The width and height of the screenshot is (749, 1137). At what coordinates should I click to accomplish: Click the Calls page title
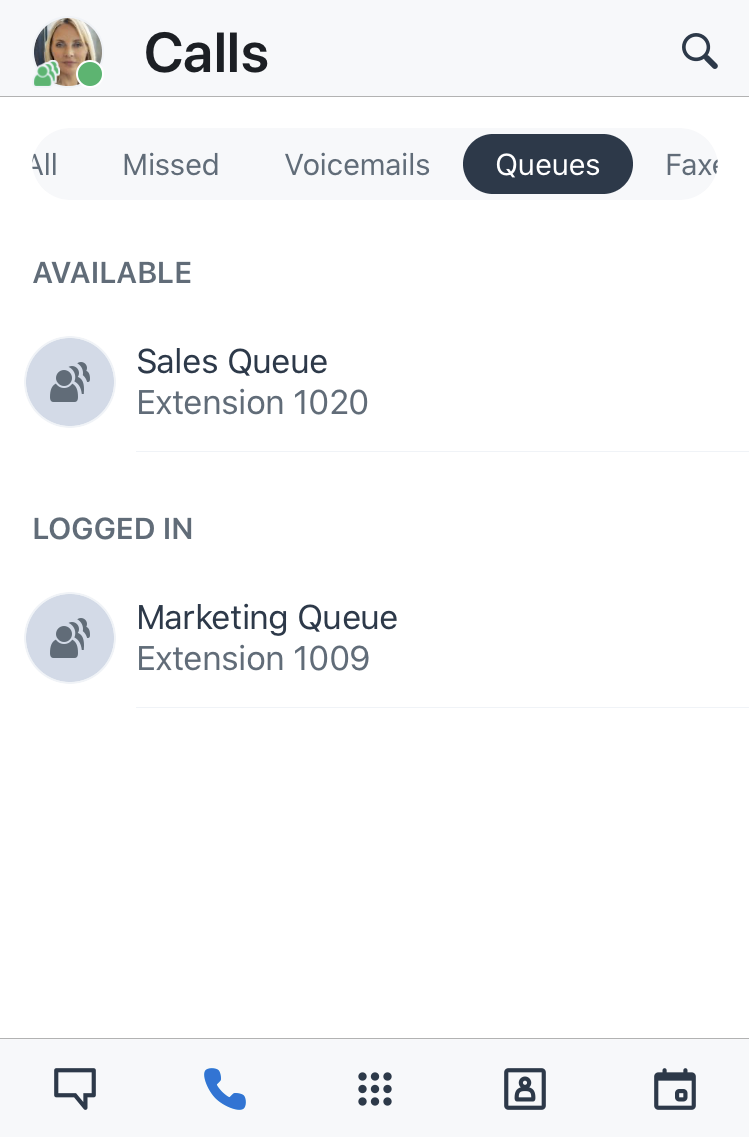pyautogui.click(x=206, y=53)
